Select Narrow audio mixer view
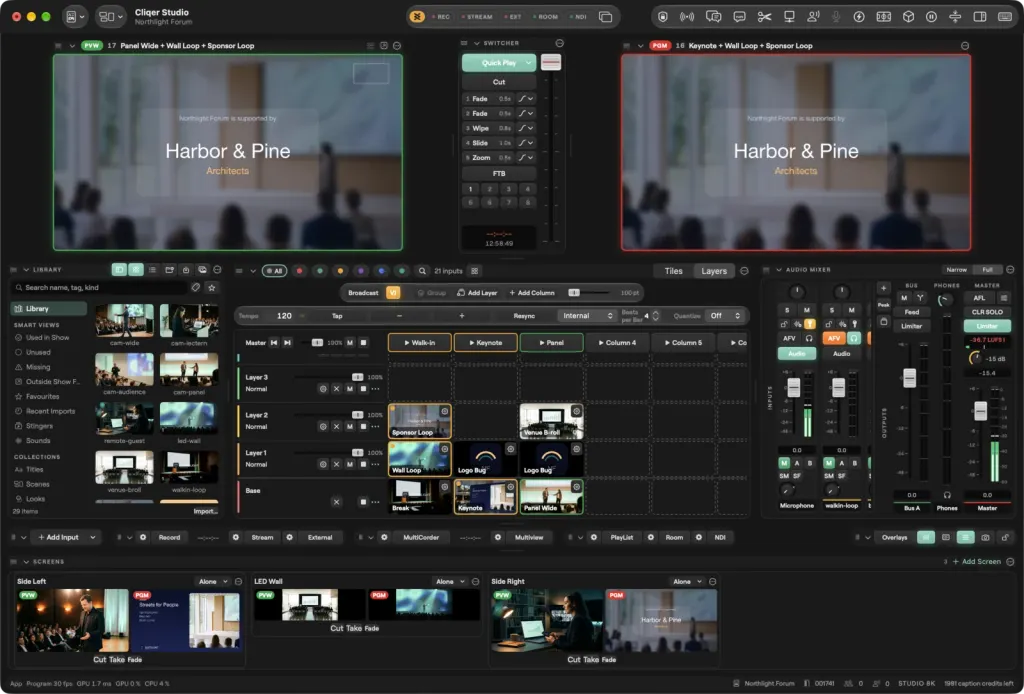 tap(956, 270)
